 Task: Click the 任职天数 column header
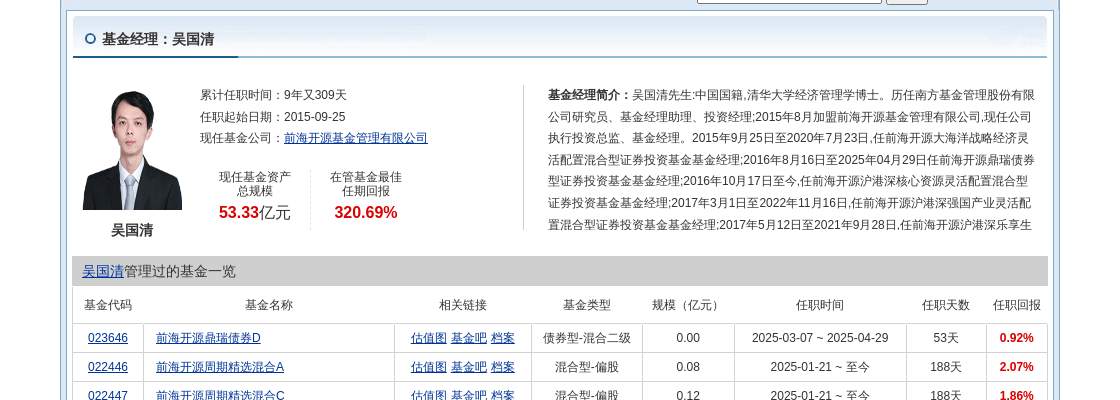[946, 305]
